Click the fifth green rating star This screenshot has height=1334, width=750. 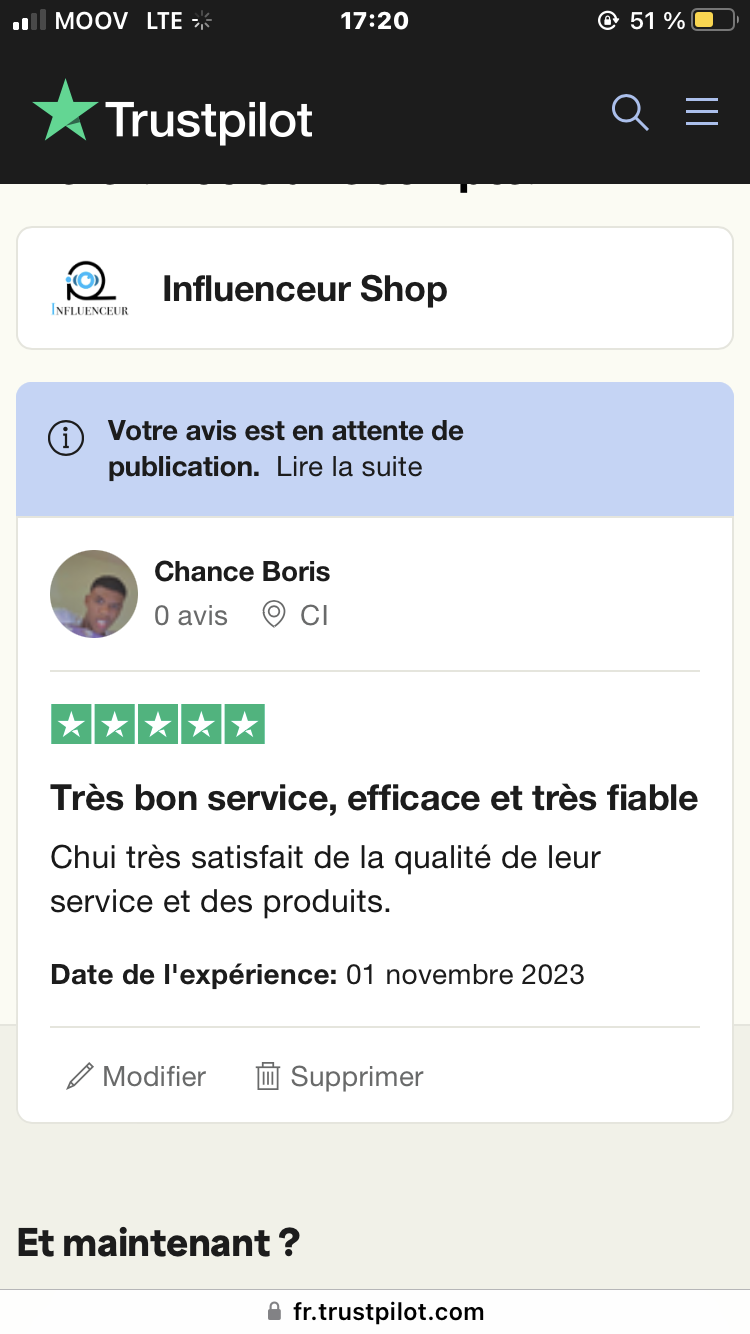click(x=244, y=725)
